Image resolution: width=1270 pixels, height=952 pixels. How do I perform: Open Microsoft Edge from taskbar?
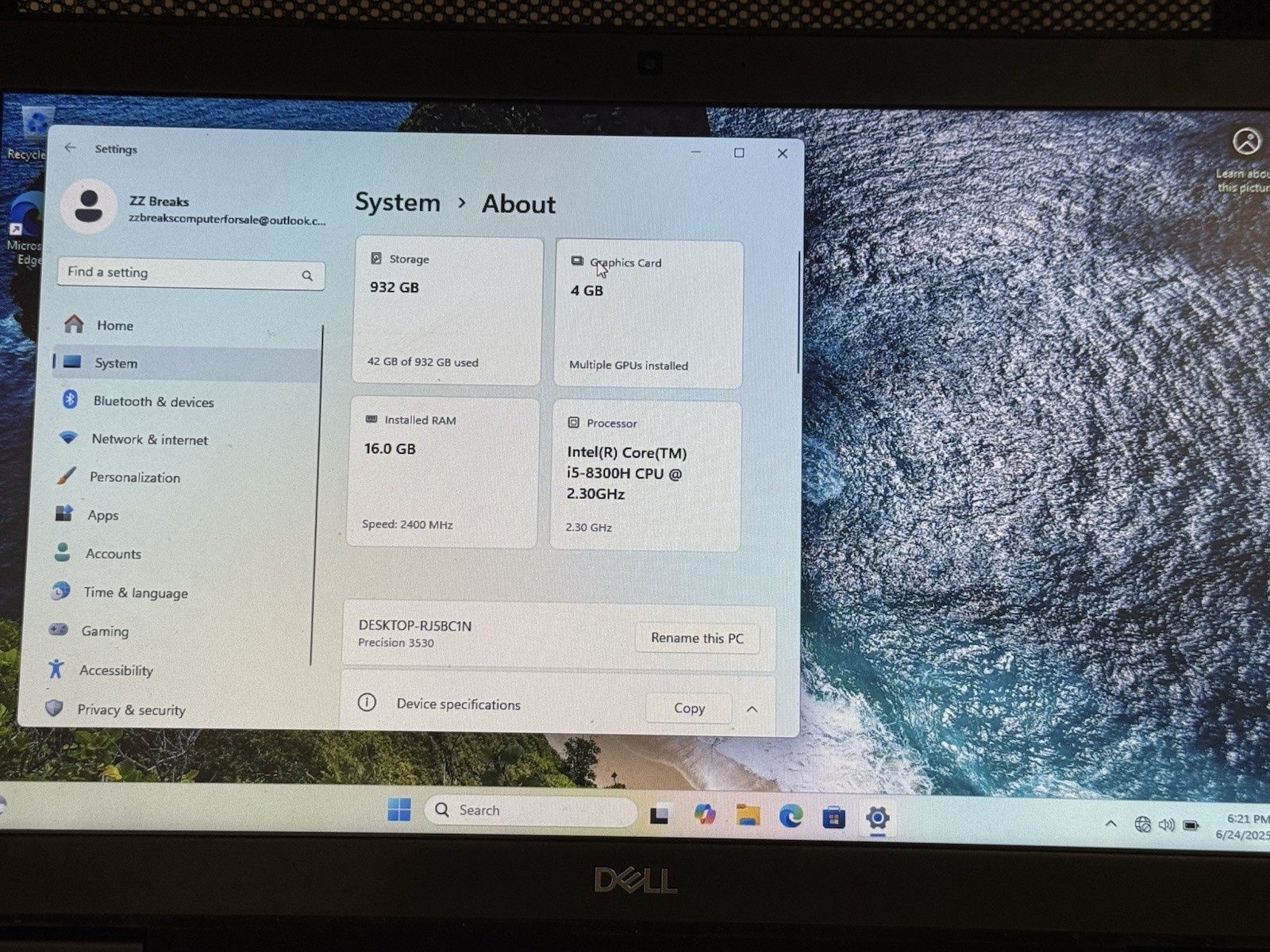(x=791, y=816)
